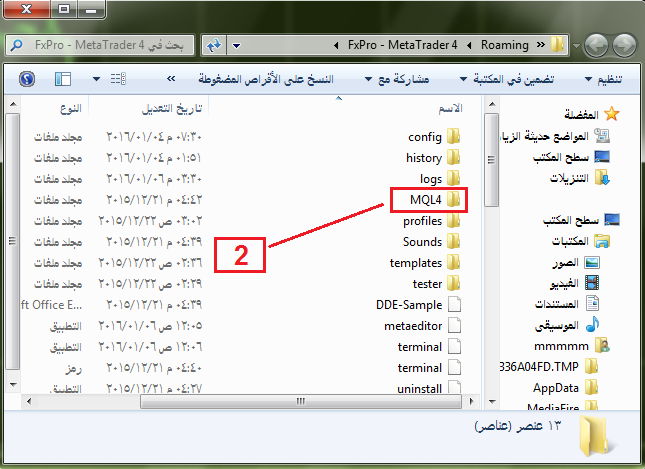
Task: Select the tester folder icon
Action: [453, 283]
